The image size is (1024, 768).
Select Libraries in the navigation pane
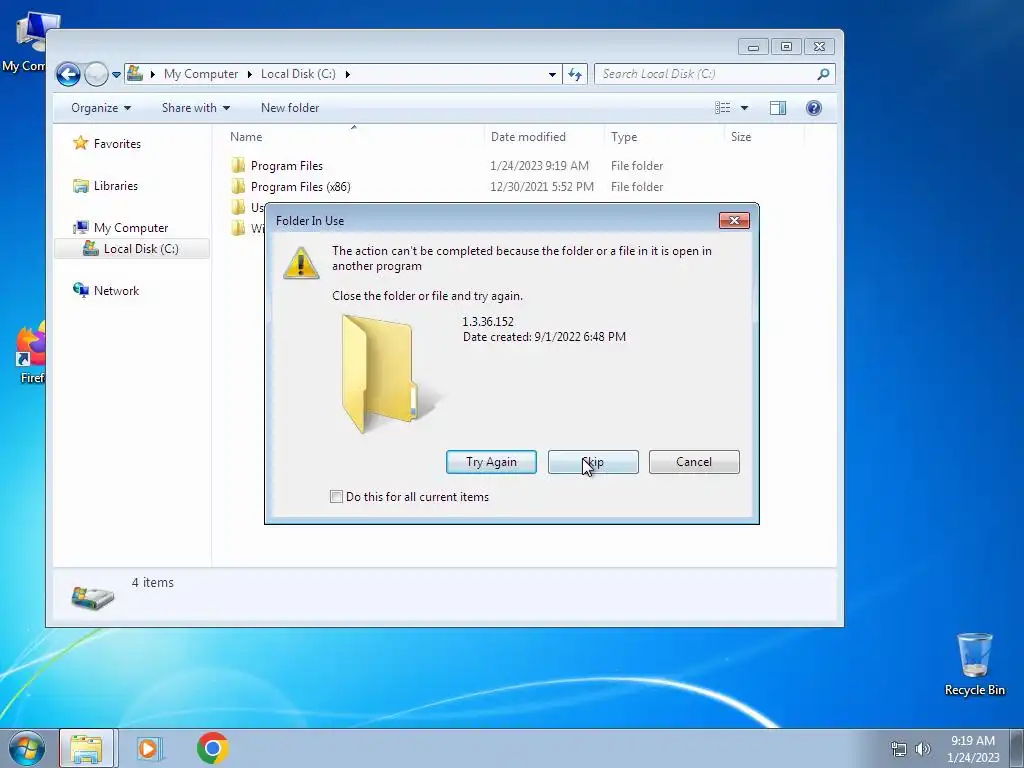[116, 186]
